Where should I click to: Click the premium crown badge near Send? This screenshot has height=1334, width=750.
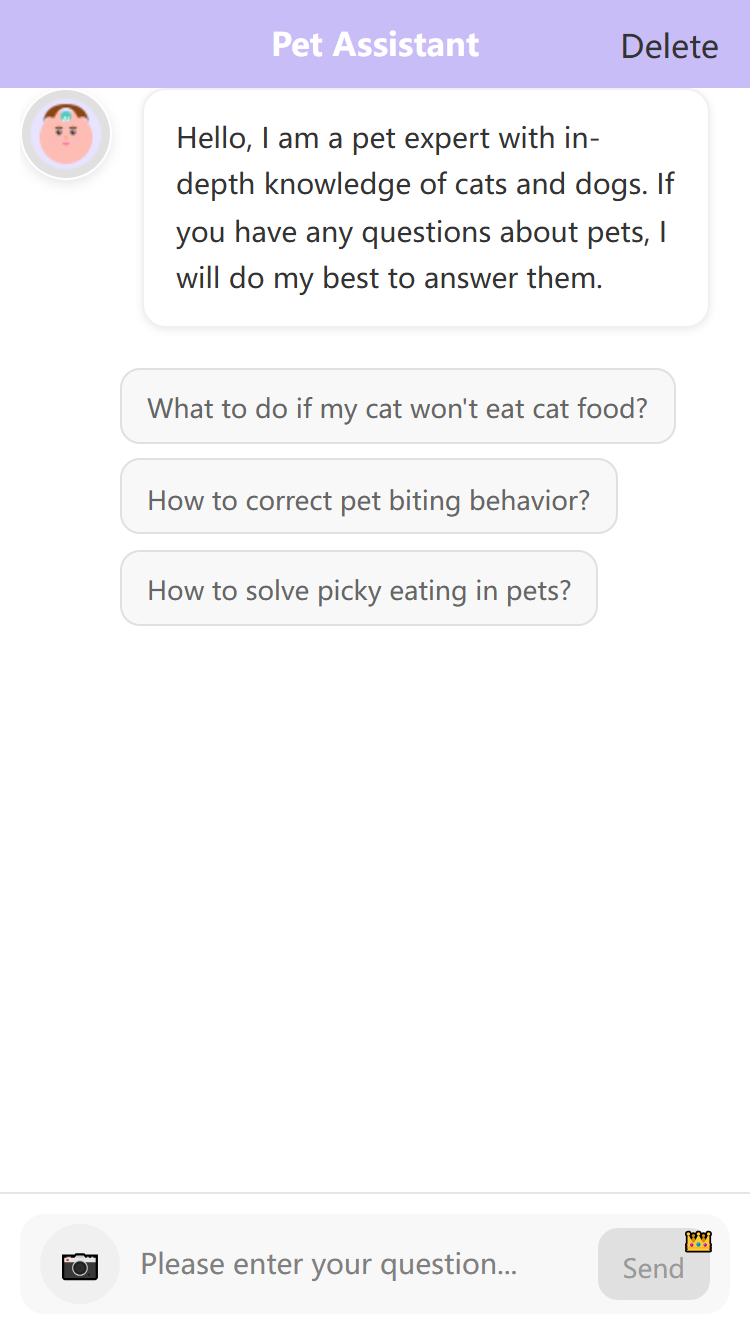[x=698, y=1241]
